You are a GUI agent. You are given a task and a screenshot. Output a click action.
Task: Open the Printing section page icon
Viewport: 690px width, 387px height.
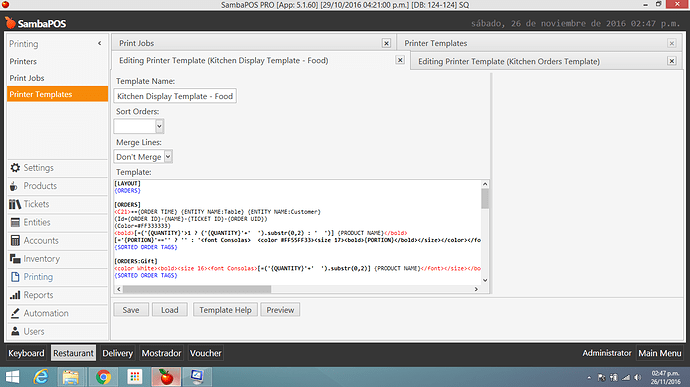click(x=15, y=277)
